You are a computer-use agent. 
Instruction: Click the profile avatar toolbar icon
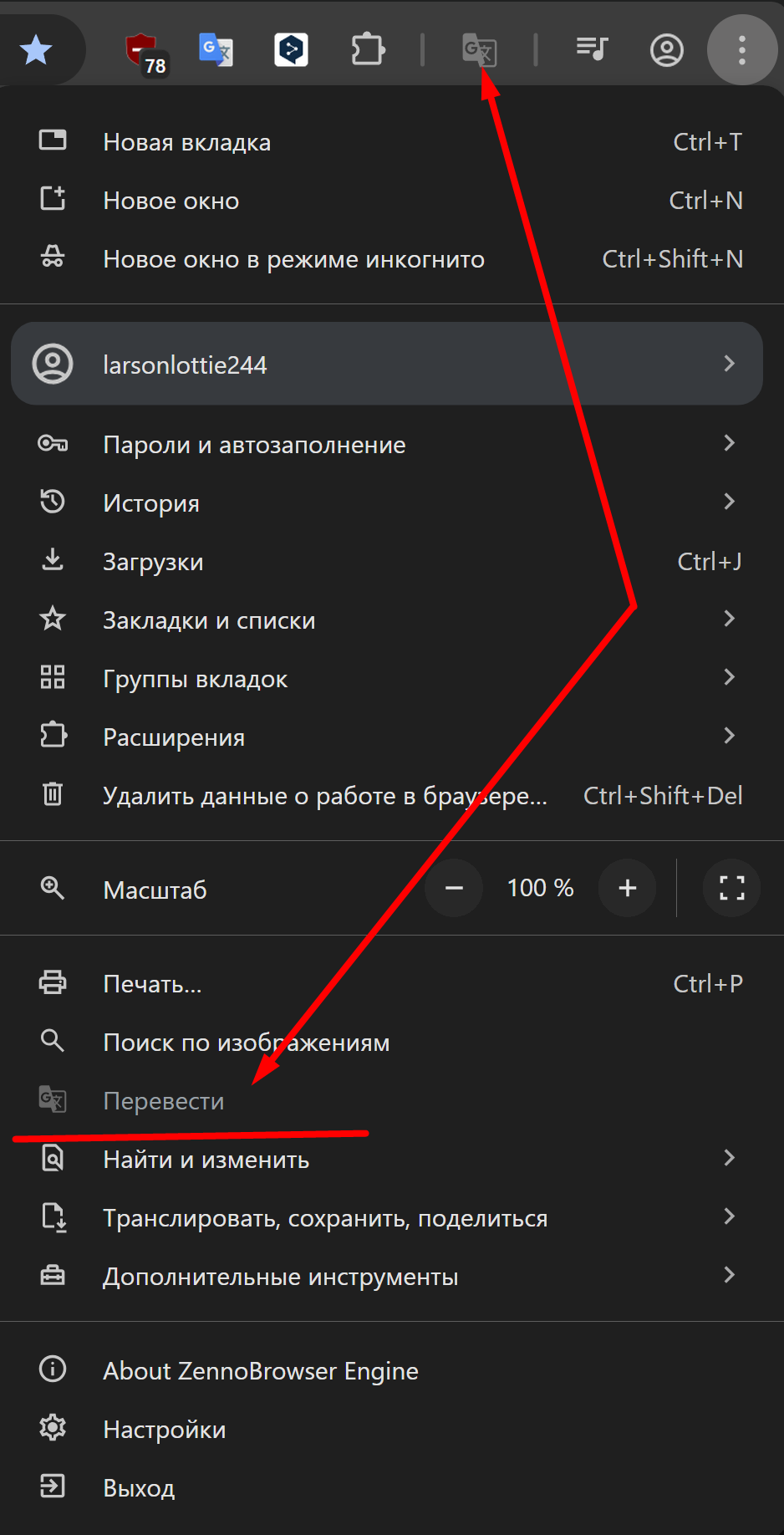pyautogui.click(x=666, y=50)
